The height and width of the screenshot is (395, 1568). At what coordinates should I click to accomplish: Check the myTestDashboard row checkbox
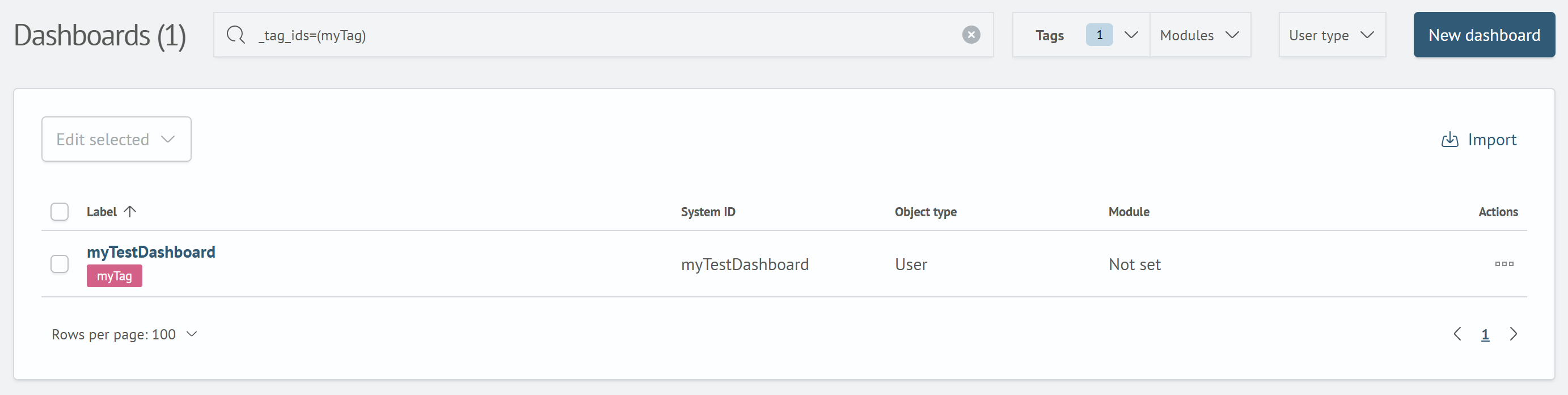tap(60, 264)
